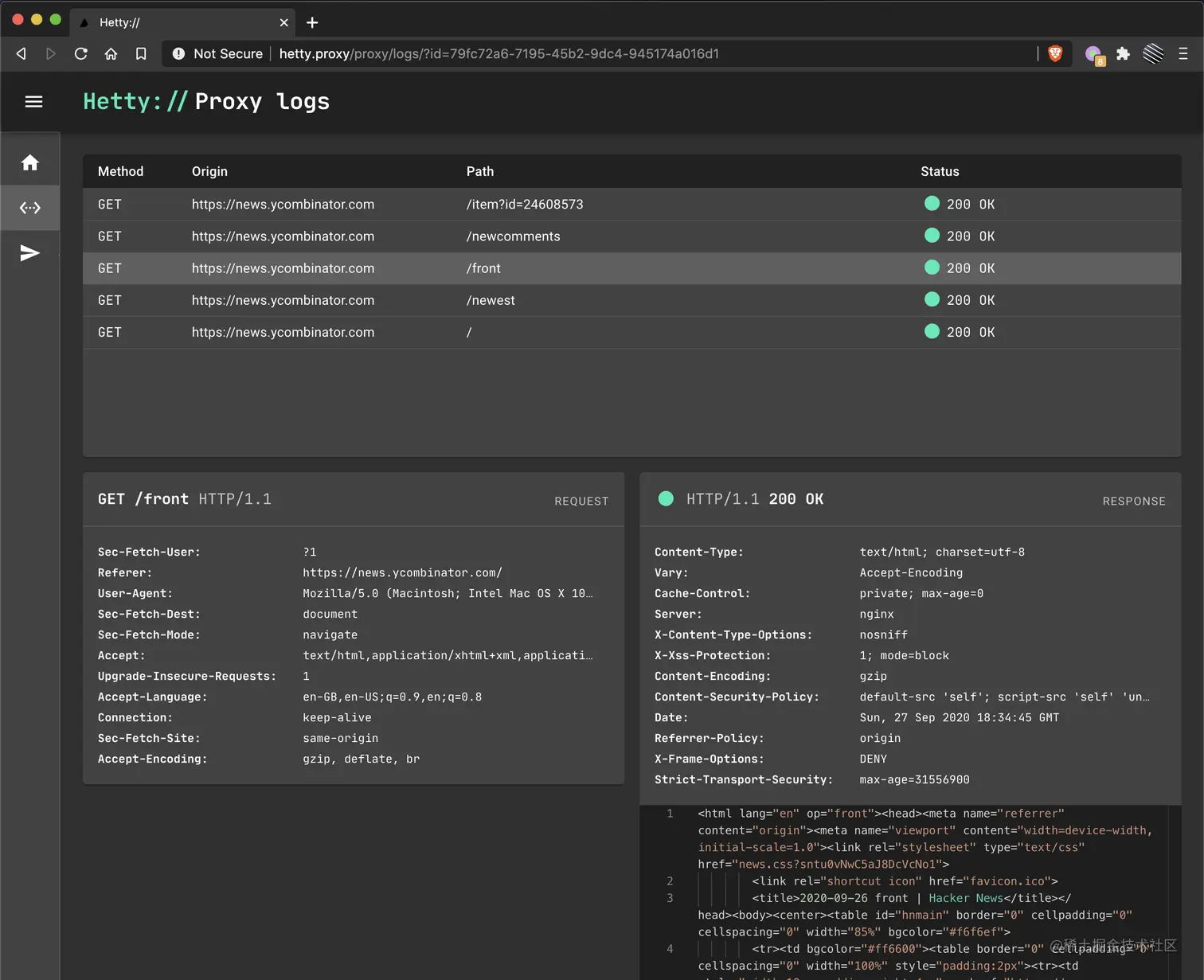
Task: Open the hamburger menu beside Hetty logo
Action: pos(33,102)
